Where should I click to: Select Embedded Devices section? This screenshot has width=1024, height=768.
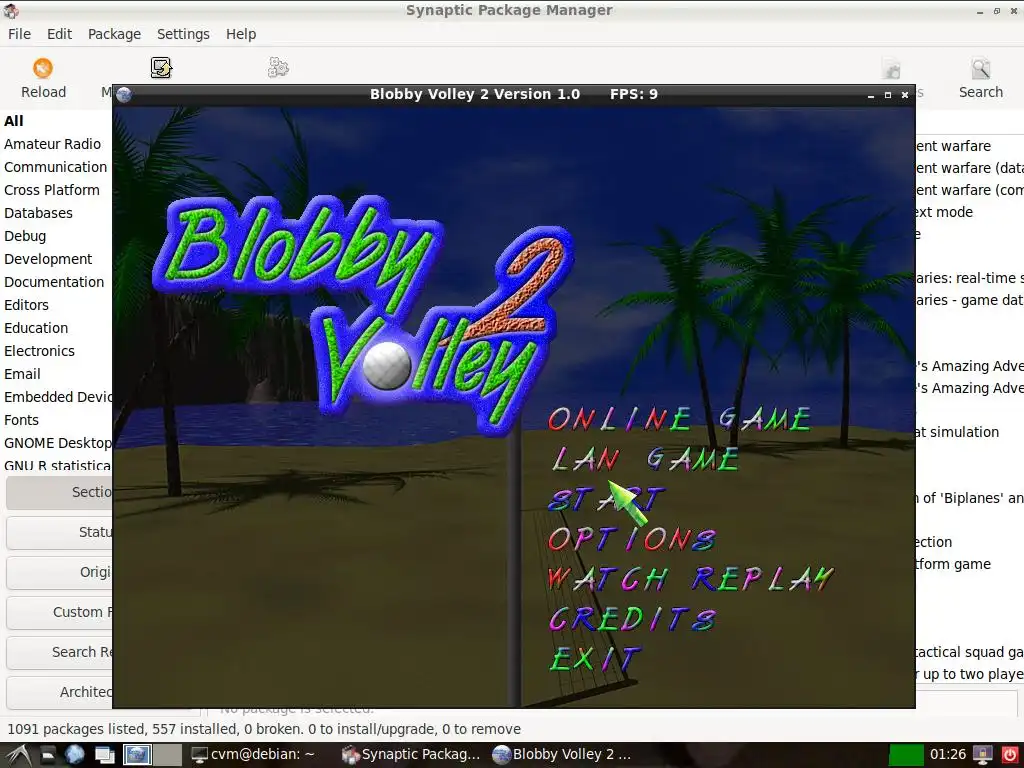(57, 397)
